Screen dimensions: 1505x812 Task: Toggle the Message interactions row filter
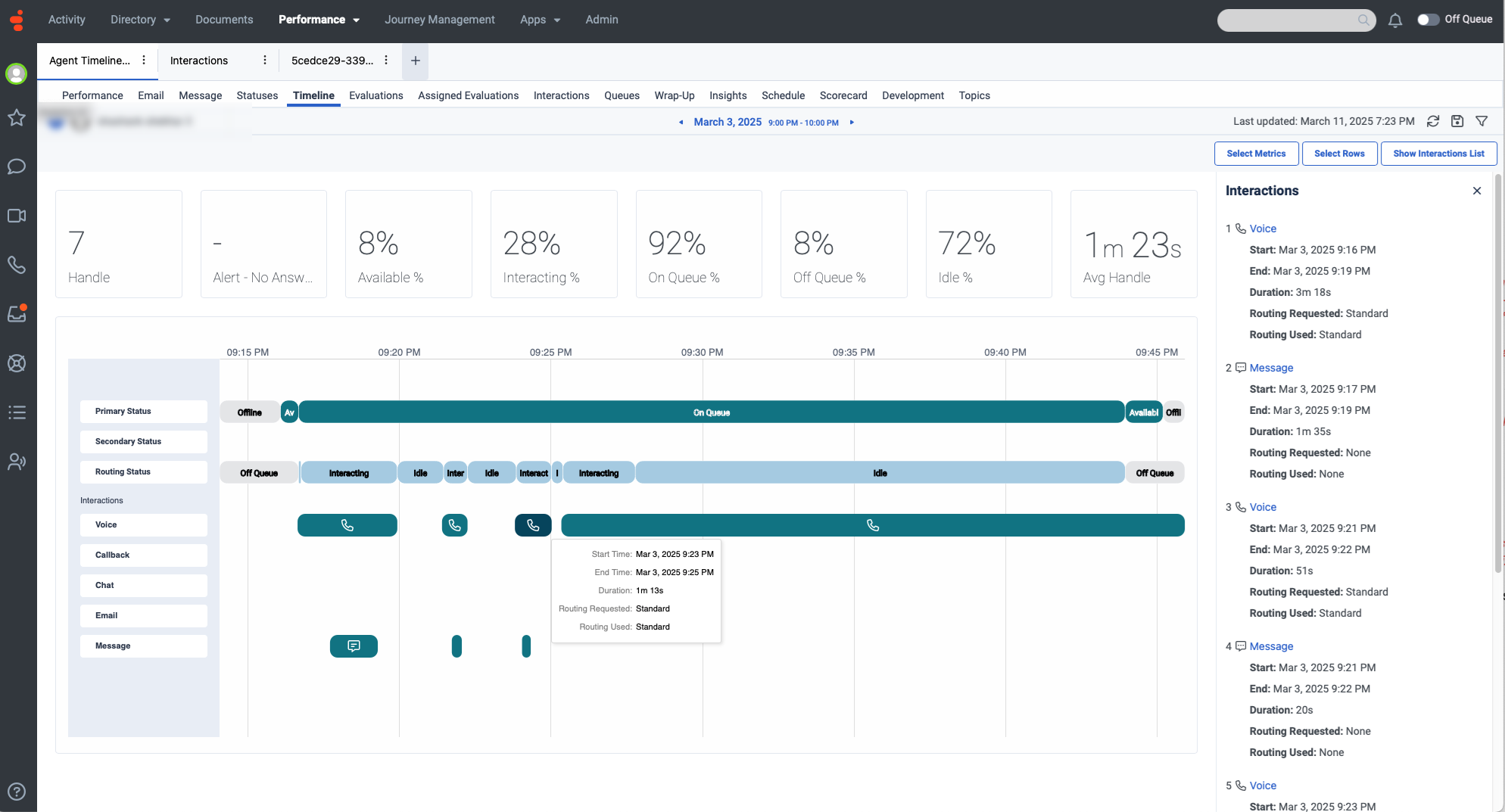click(x=143, y=646)
